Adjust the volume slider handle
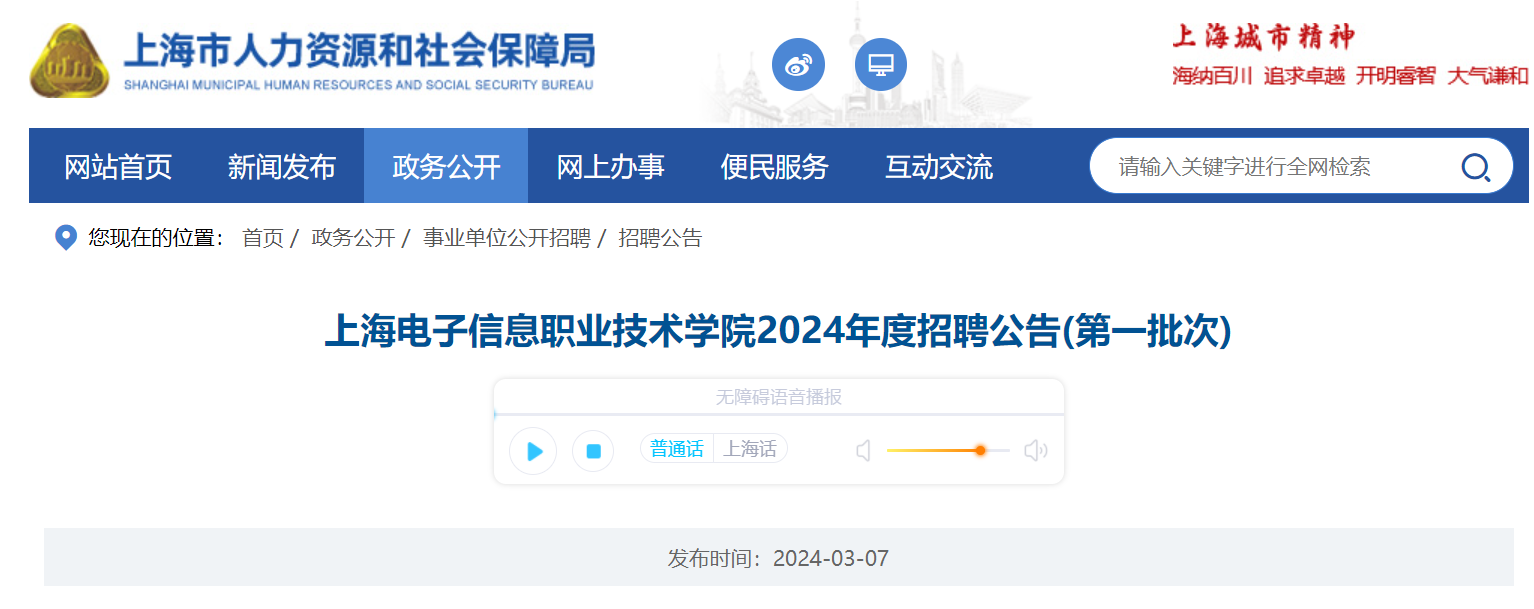1534x609 pixels. click(980, 451)
